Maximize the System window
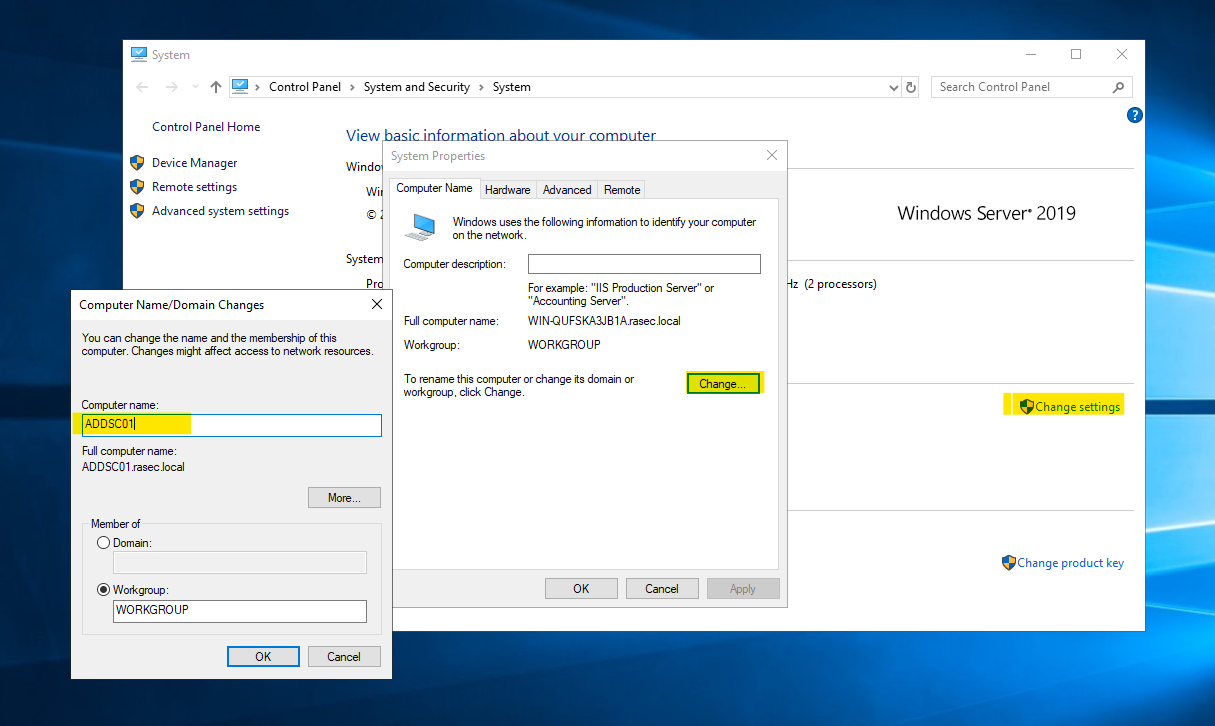 [1076, 54]
